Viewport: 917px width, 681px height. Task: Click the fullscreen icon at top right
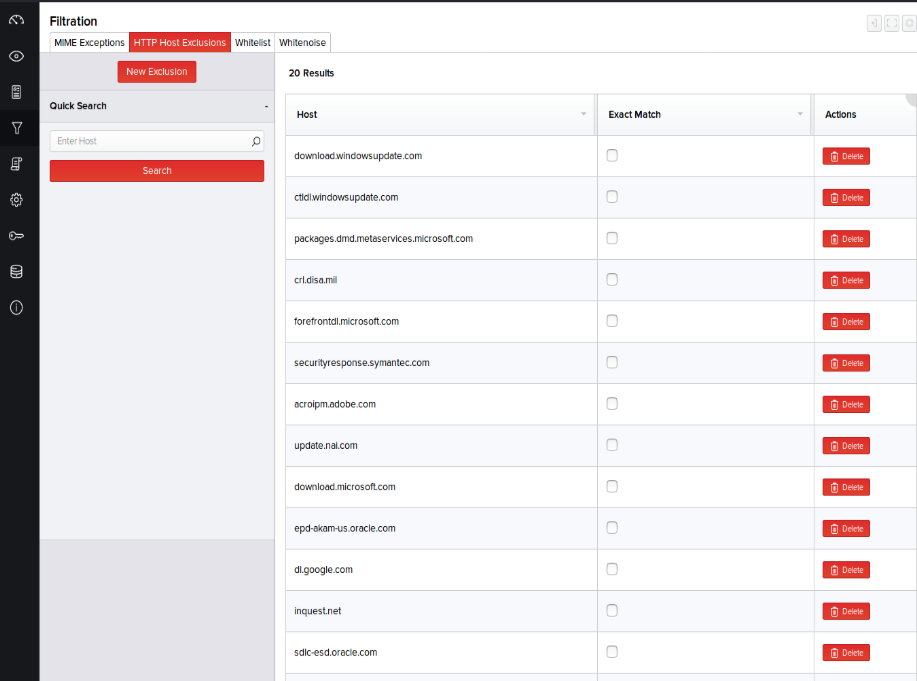[x=891, y=23]
